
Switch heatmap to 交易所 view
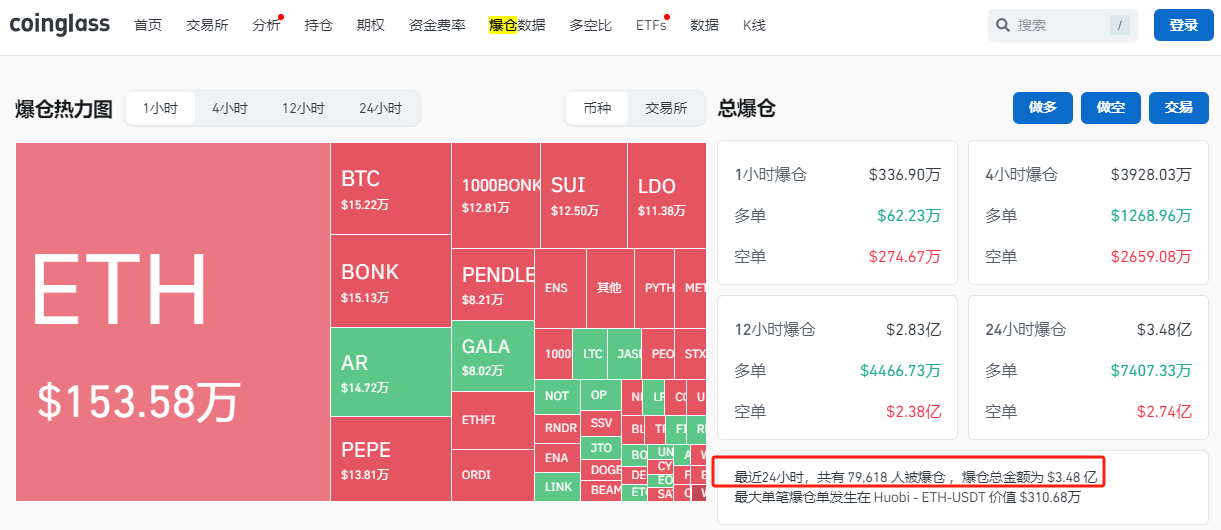(666, 108)
